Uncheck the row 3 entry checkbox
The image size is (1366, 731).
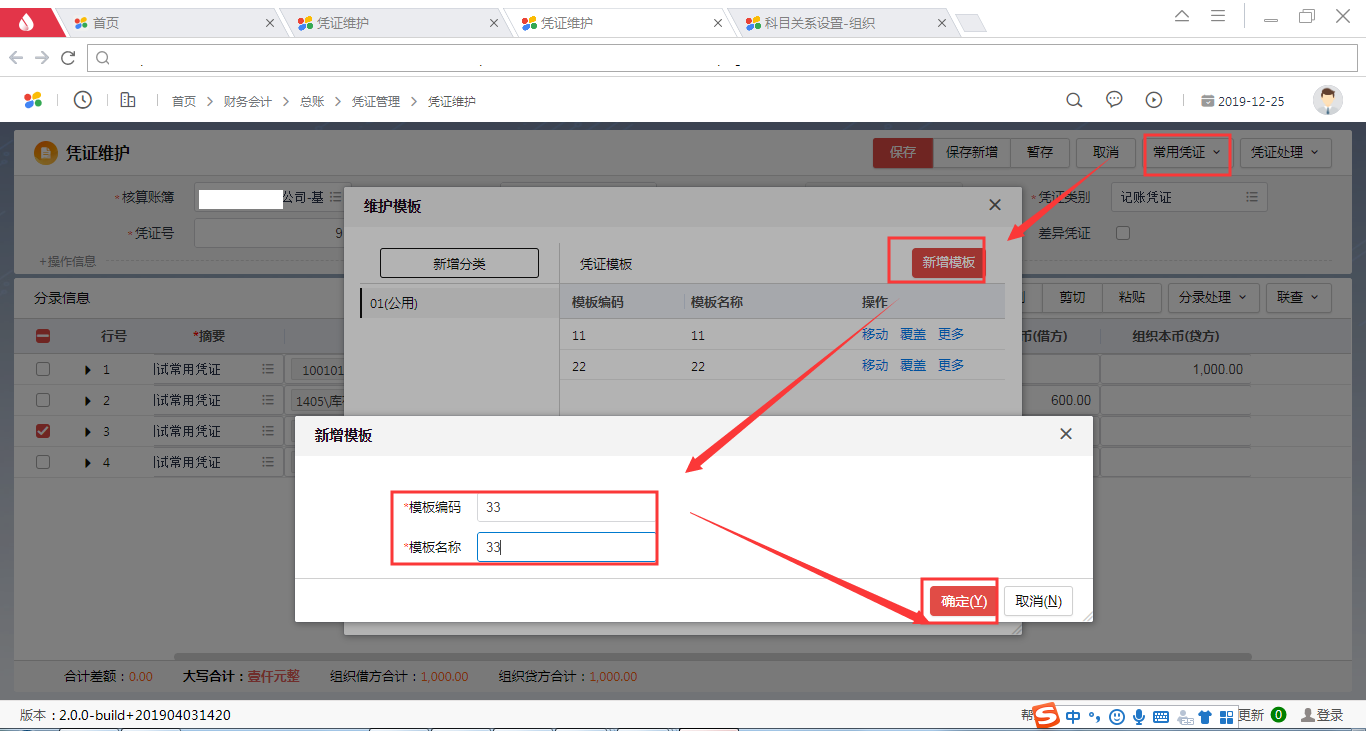[x=43, y=431]
